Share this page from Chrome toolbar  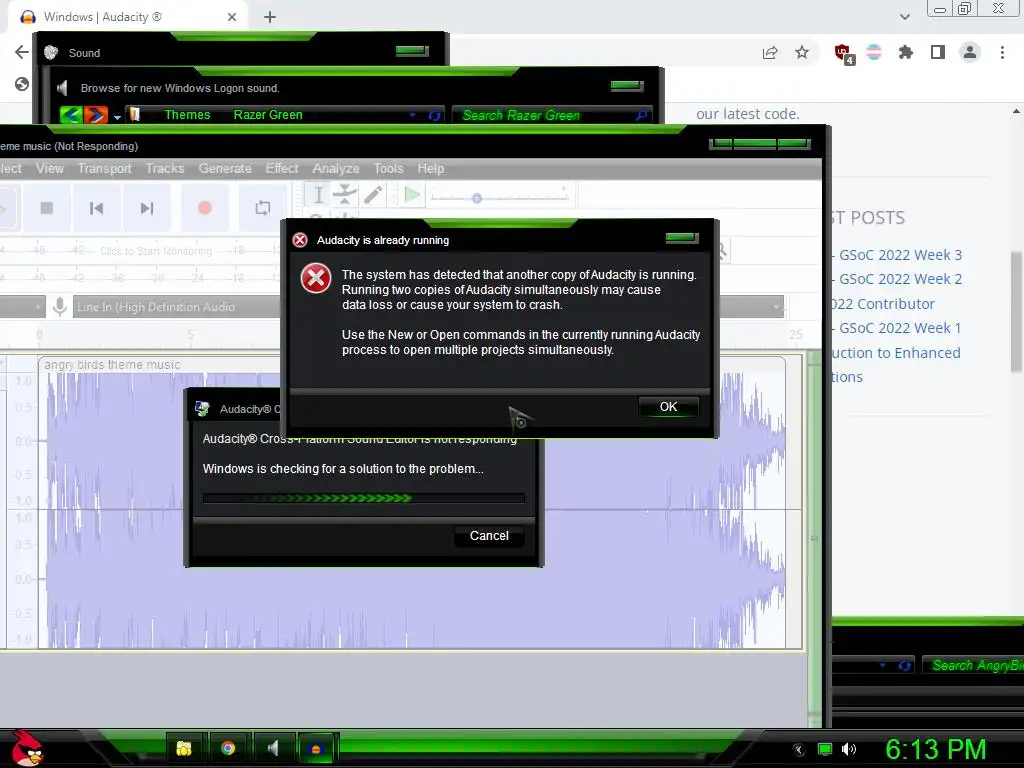(770, 52)
